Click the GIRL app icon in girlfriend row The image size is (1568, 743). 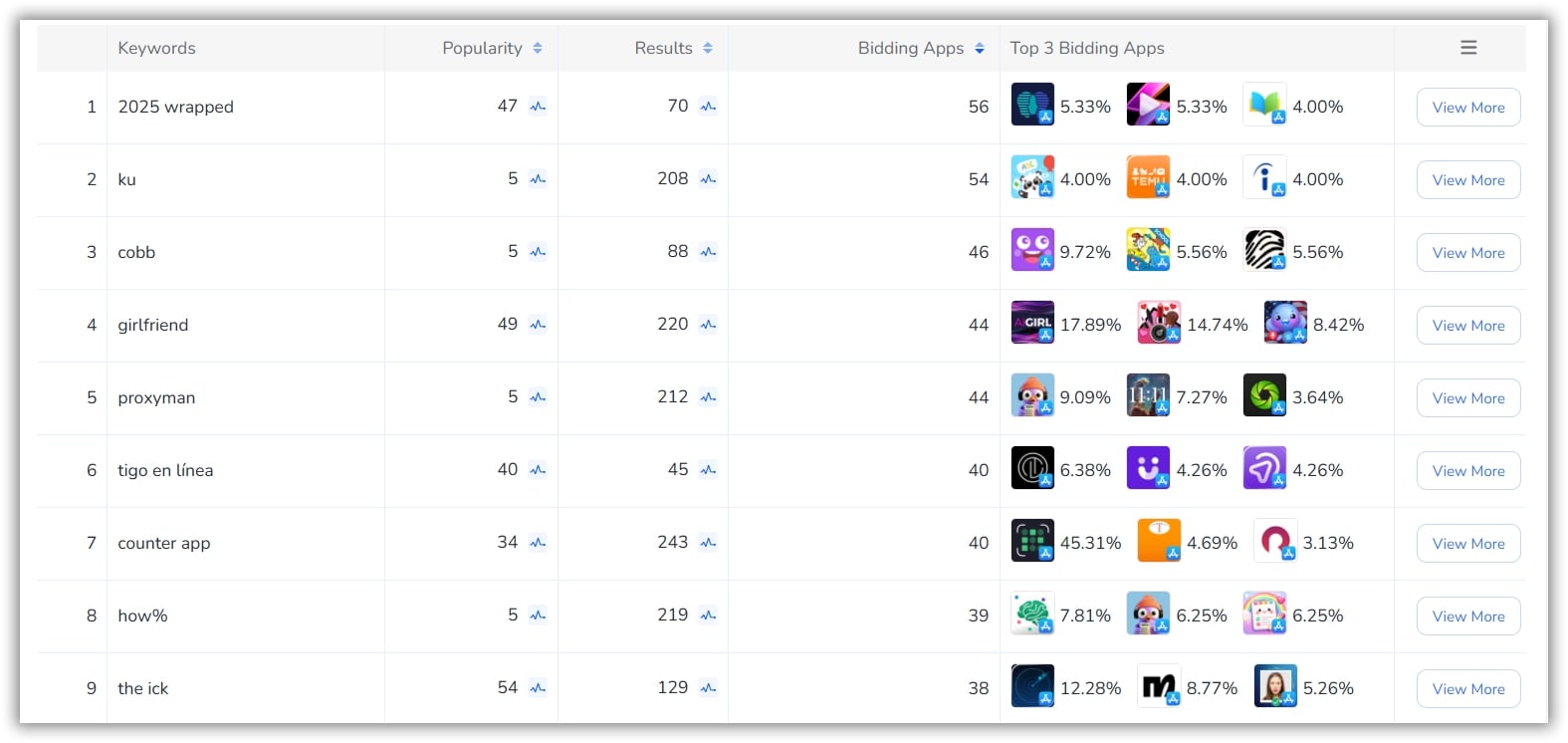coord(1032,324)
